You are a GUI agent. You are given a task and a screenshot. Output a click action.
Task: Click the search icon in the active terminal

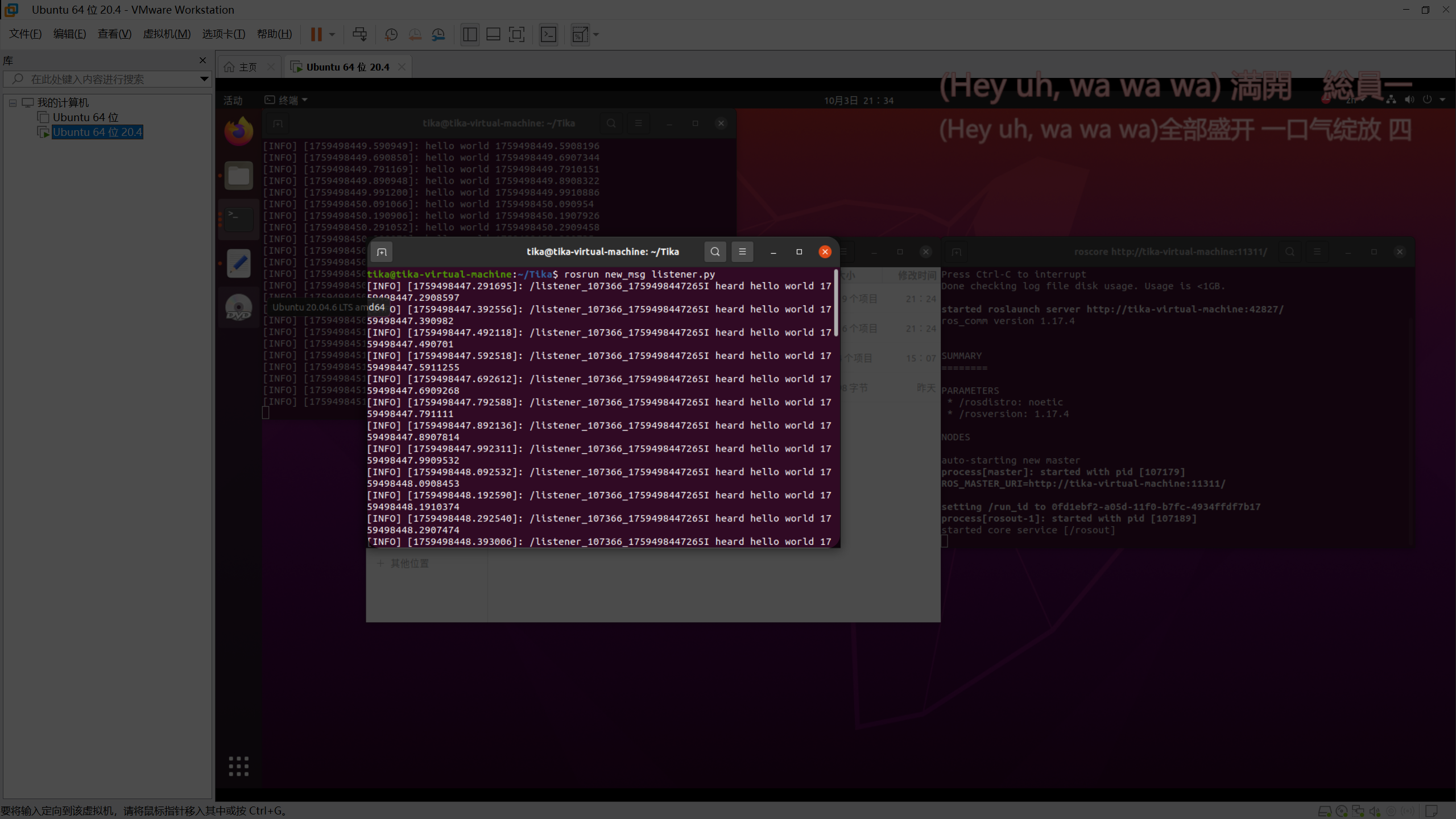point(715,252)
